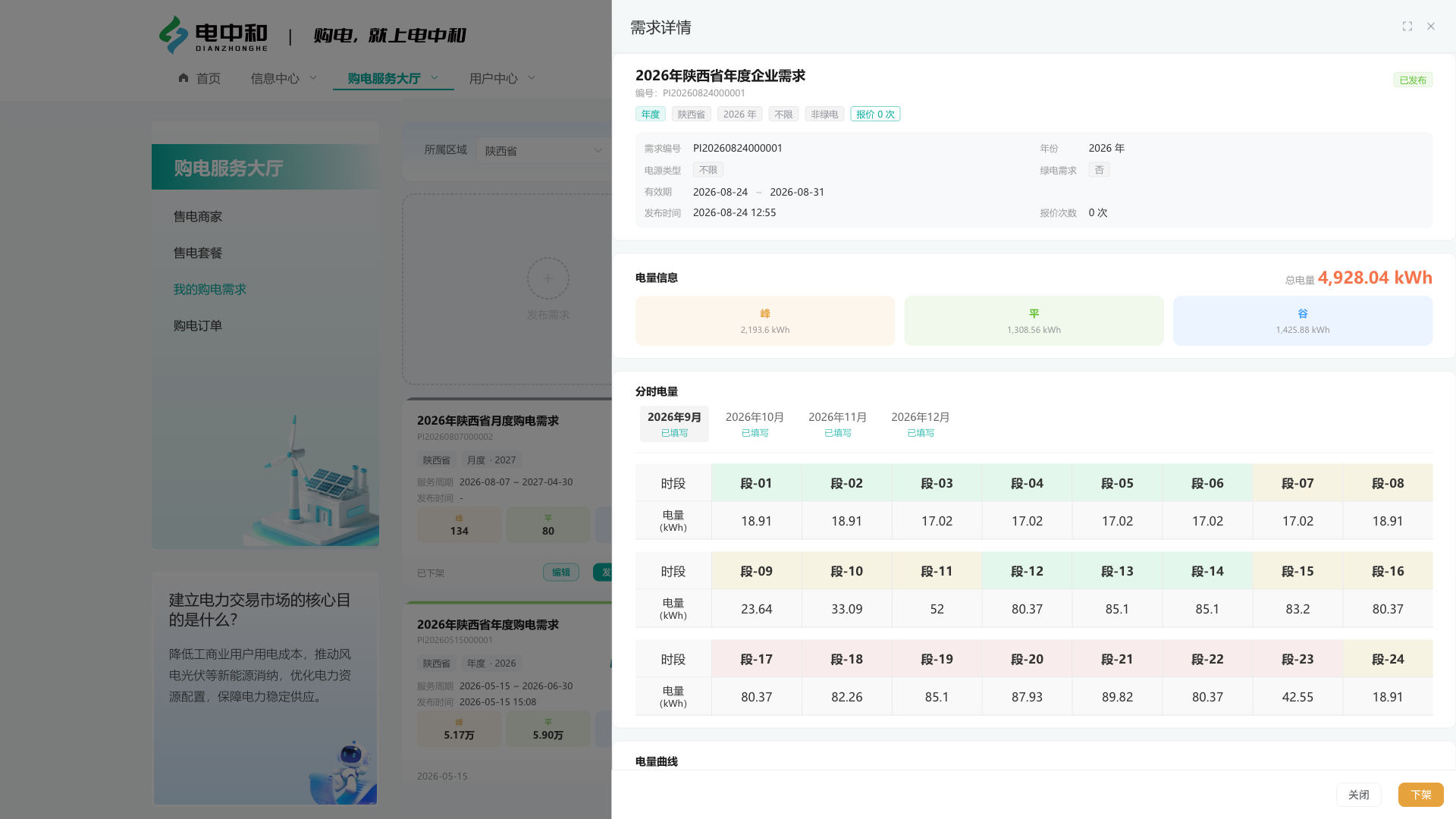Click the 平 1,308.56 kWh card
The width and height of the screenshot is (1456, 819).
pos(1034,321)
